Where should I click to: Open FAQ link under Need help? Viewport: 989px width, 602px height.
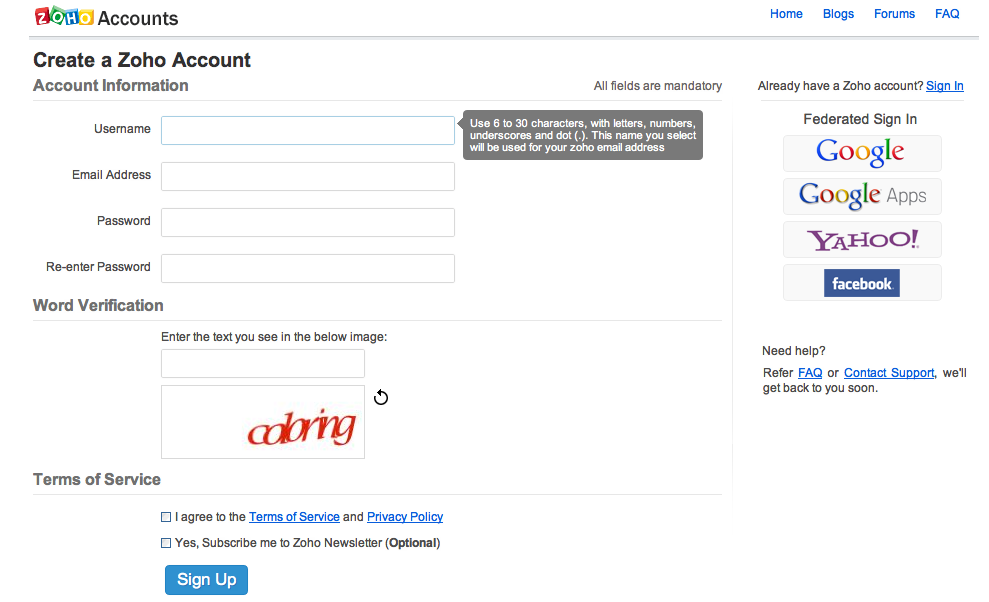pos(810,373)
